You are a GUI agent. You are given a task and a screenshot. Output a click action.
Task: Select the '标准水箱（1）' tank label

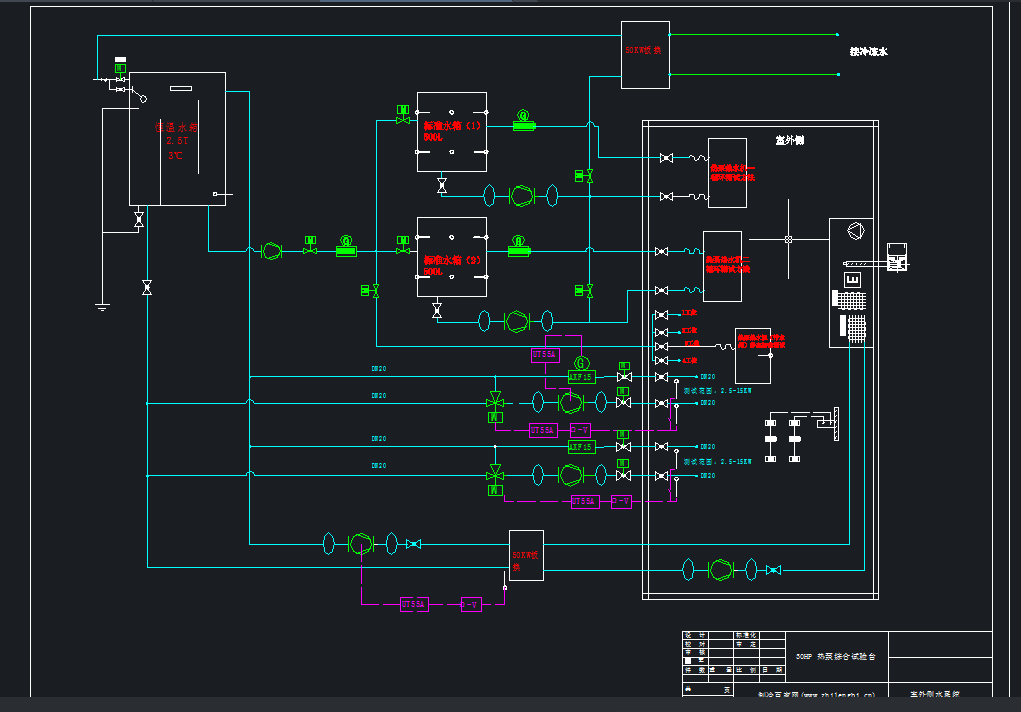pyautogui.click(x=452, y=126)
